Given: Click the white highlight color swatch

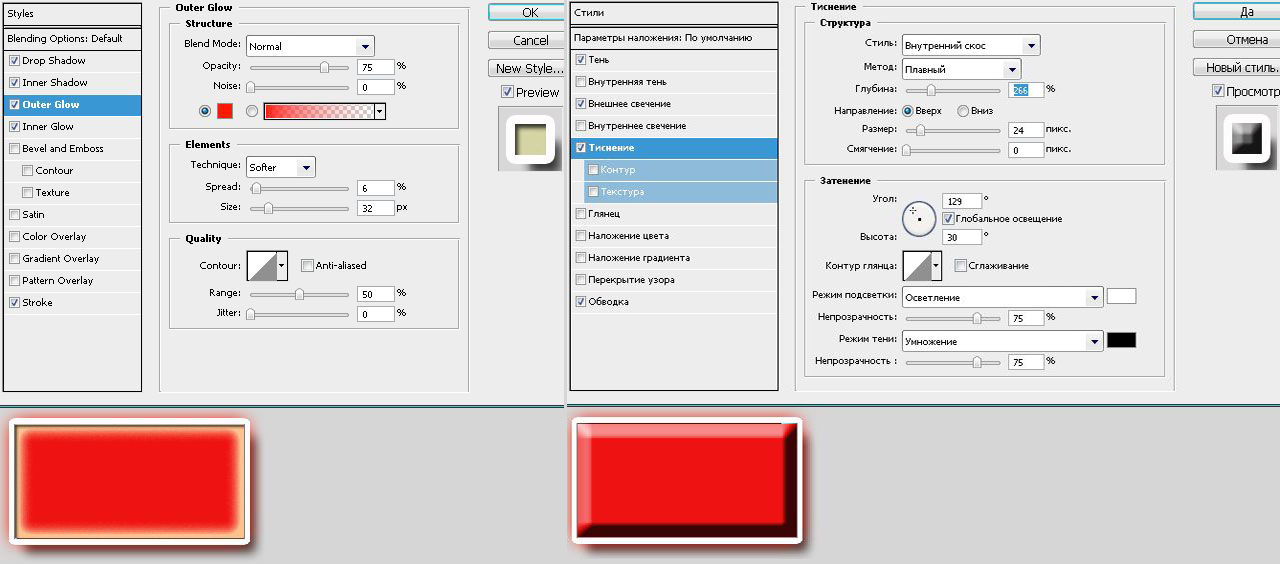Looking at the screenshot, I should 1121,297.
